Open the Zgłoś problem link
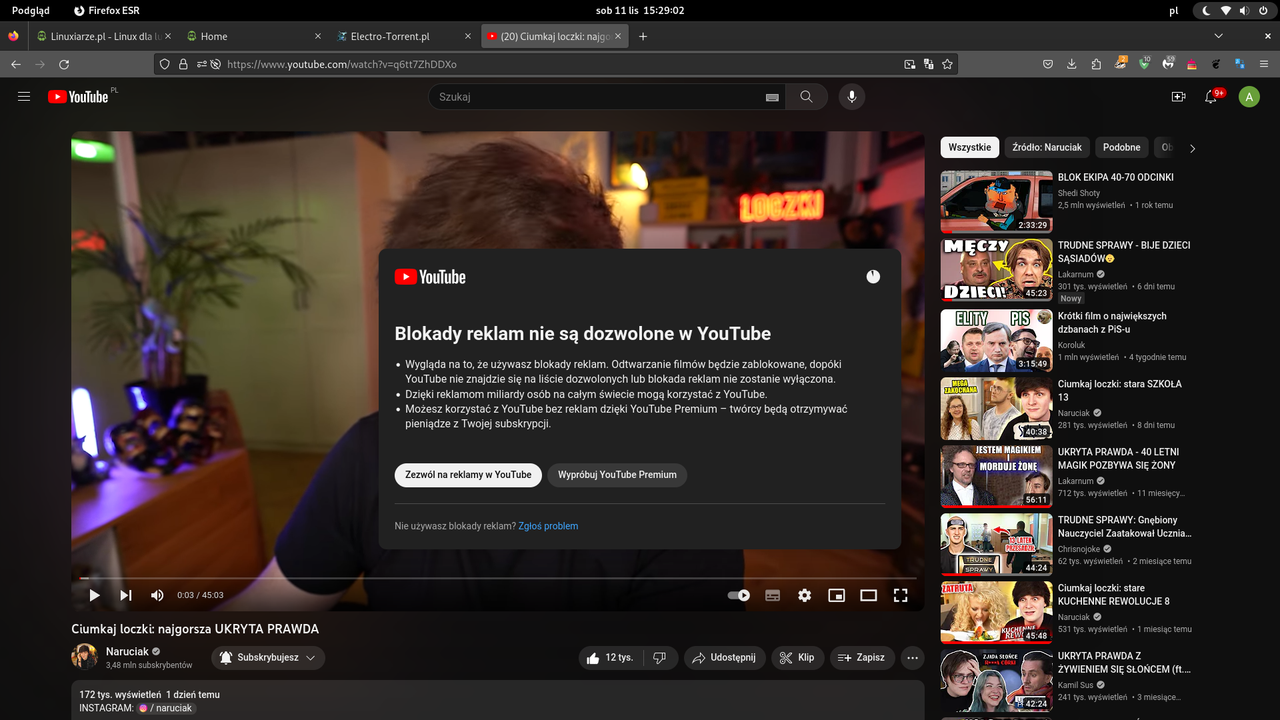Screen dimensions: 1280x720 click(548, 526)
